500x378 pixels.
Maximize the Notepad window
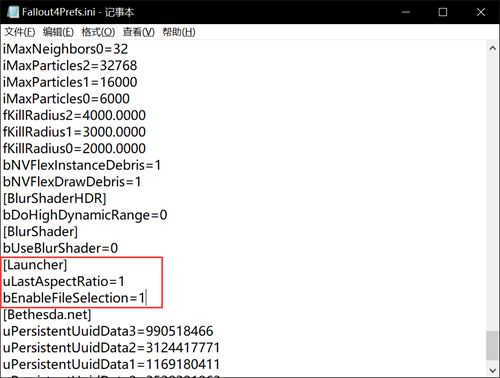pos(443,12)
